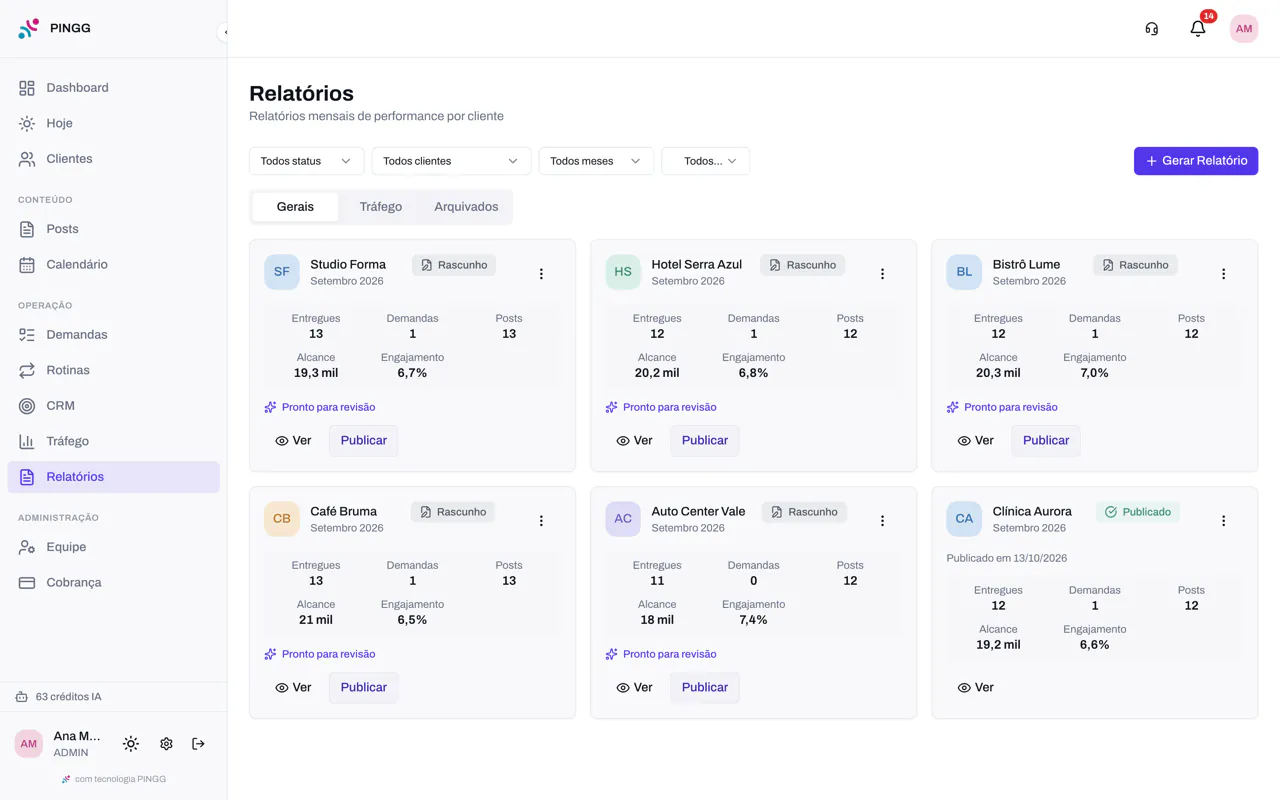Viewport: 1280px width, 800px height.
Task: Open Studio Forma card options menu
Action: click(x=541, y=273)
